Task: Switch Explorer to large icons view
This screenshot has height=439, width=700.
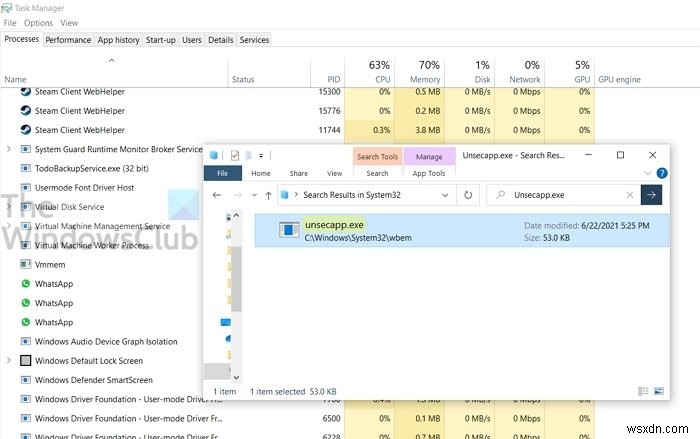Action: pos(658,391)
